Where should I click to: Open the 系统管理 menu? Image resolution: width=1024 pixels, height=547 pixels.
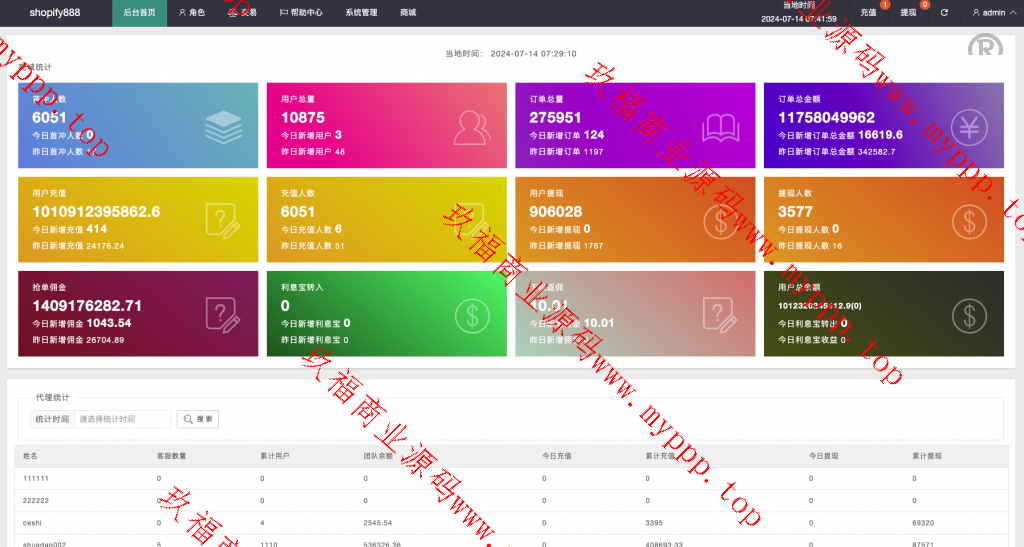pos(361,13)
